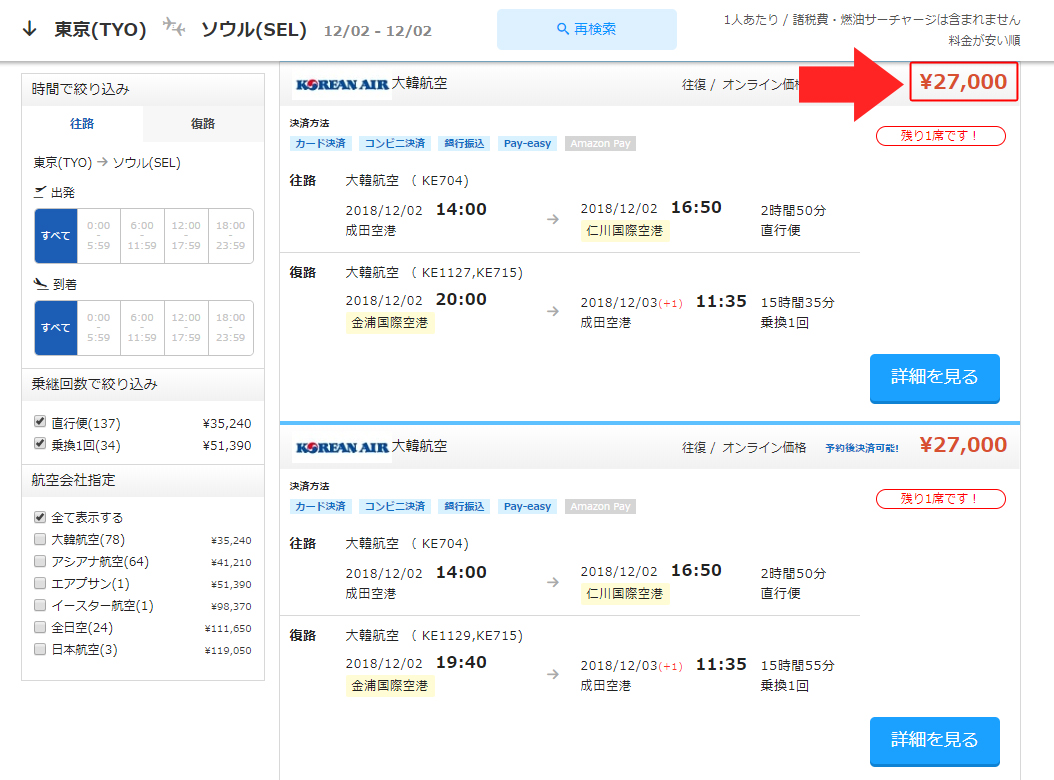Click 金浦国際空港 in first result return
This screenshot has width=1054, height=780.
[x=390, y=323]
